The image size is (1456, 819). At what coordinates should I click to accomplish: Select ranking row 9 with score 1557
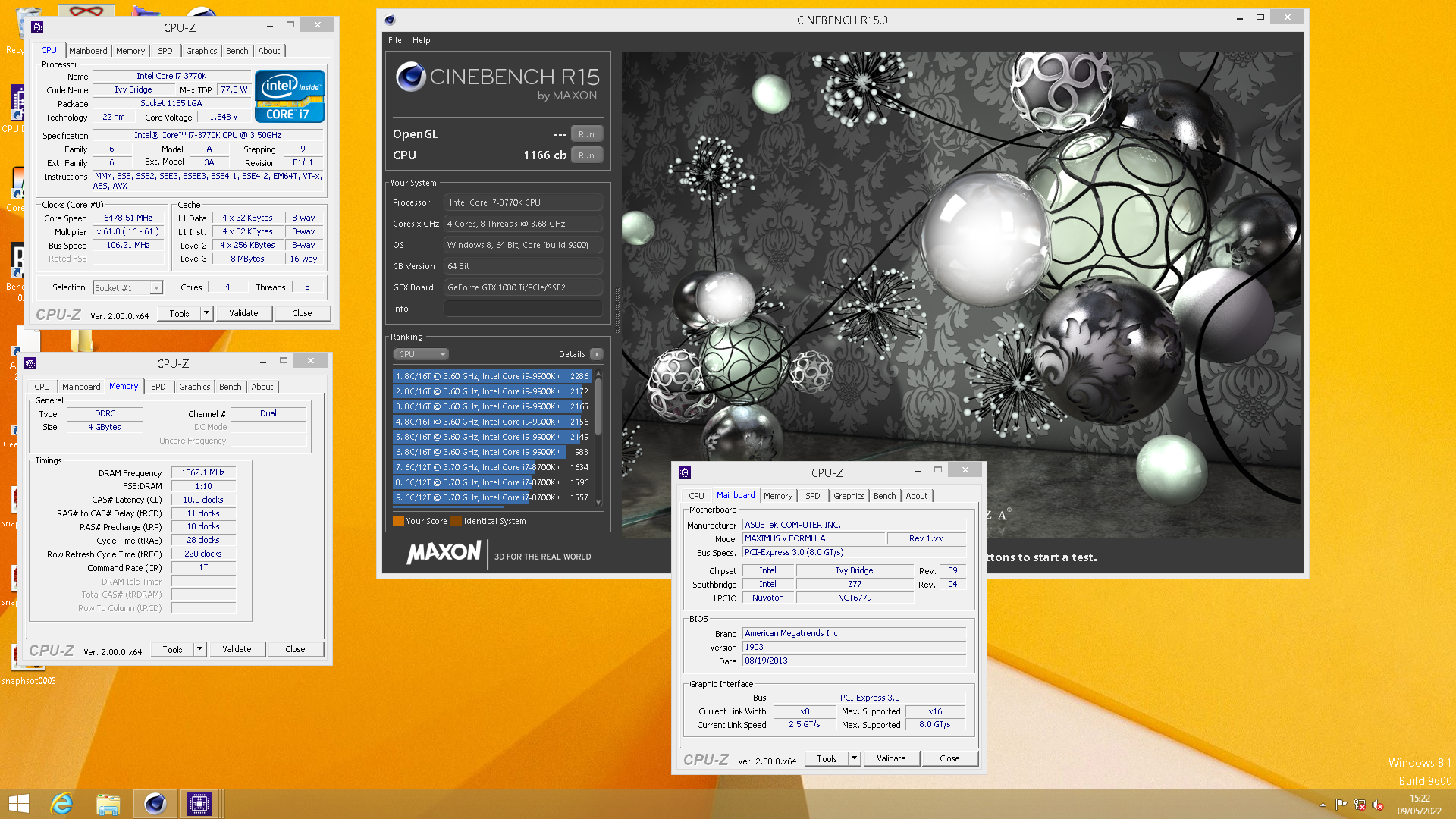tap(492, 497)
